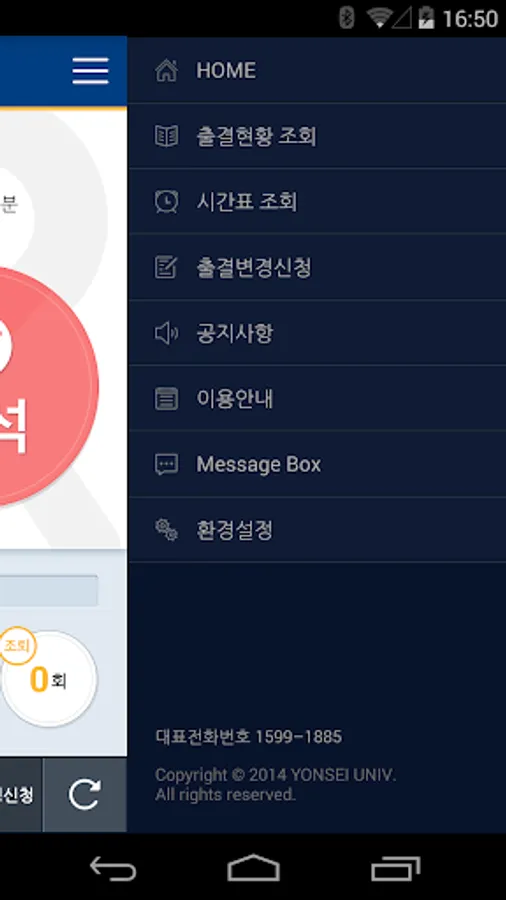Open Message Box from the side menu
Image resolution: width=506 pixels, height=900 pixels.
click(x=317, y=464)
